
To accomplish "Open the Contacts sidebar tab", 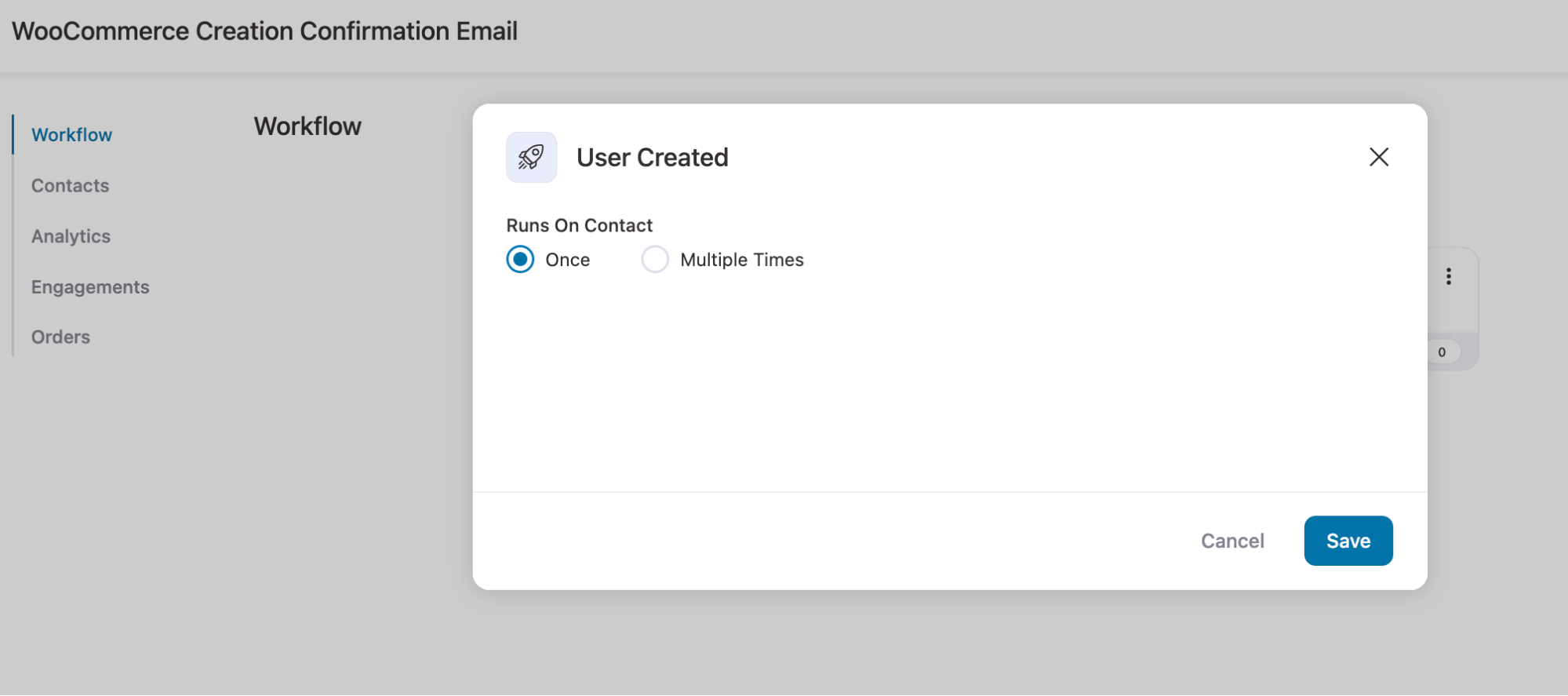I will click(70, 186).
